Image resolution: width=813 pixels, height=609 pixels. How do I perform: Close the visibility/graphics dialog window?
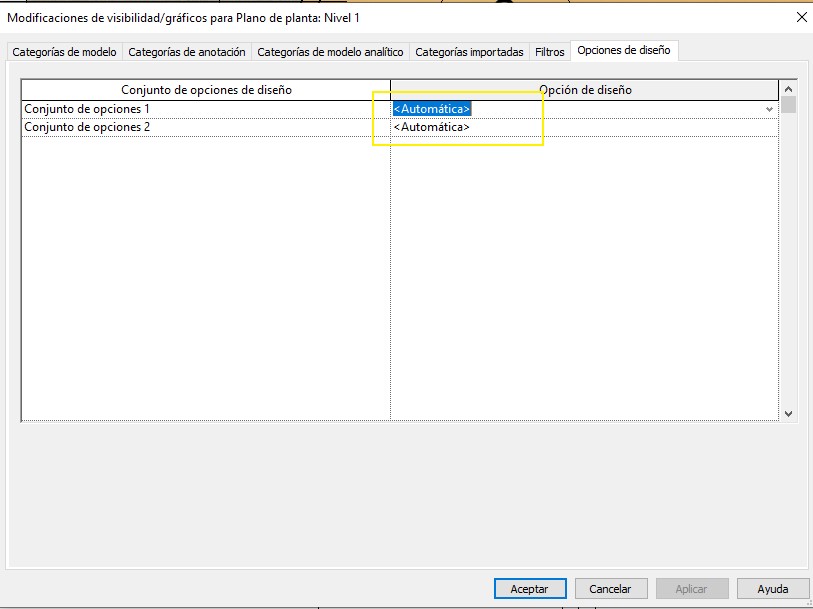pos(799,17)
